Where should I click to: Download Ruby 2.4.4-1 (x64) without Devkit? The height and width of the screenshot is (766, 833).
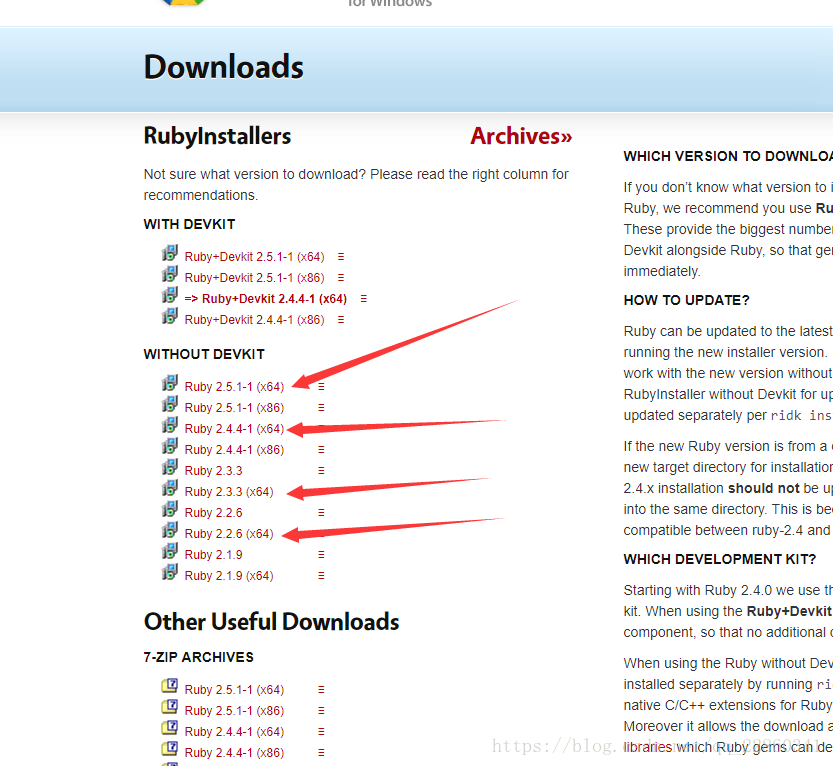(x=234, y=429)
